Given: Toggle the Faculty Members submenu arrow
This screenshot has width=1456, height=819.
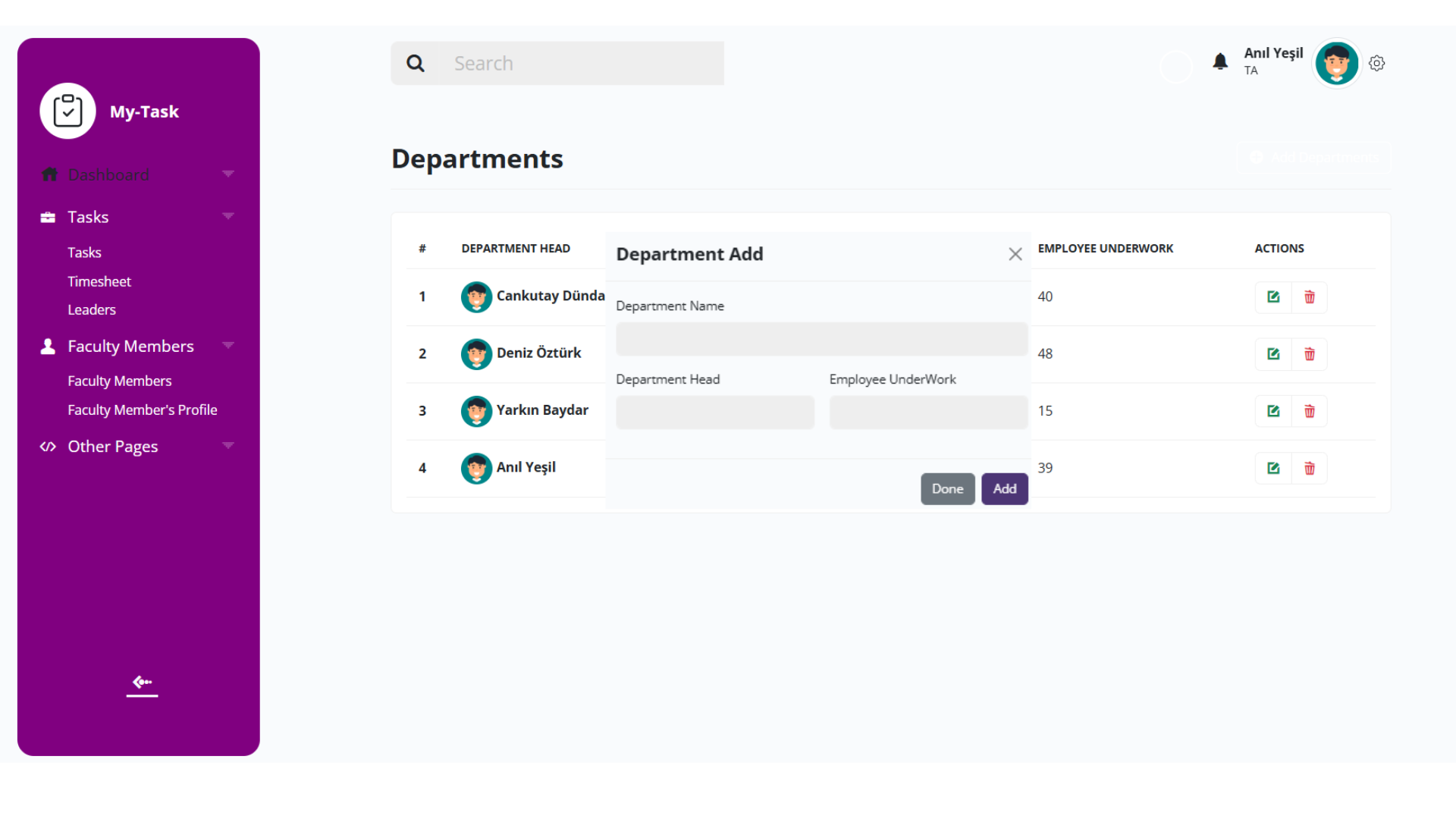Looking at the screenshot, I should tap(227, 346).
